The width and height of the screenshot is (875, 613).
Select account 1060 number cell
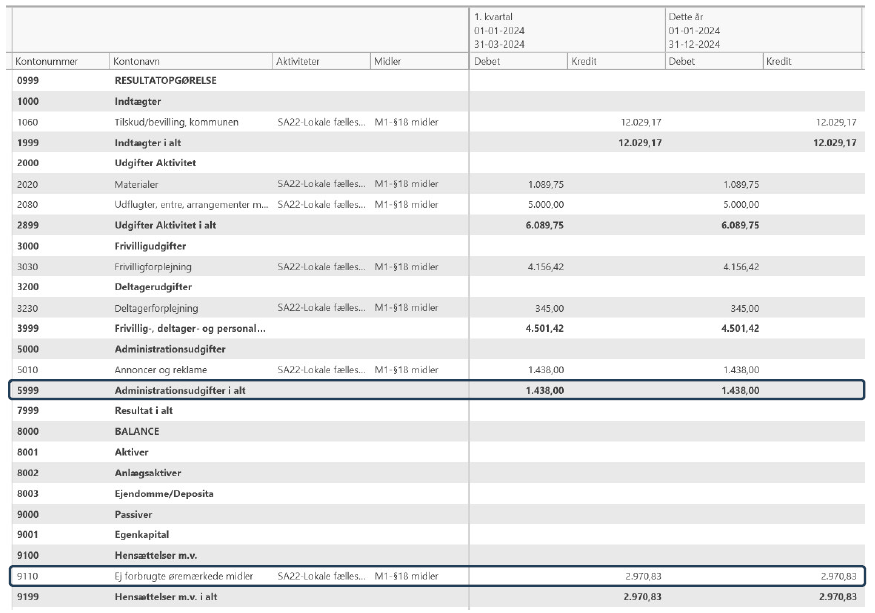click(28, 122)
